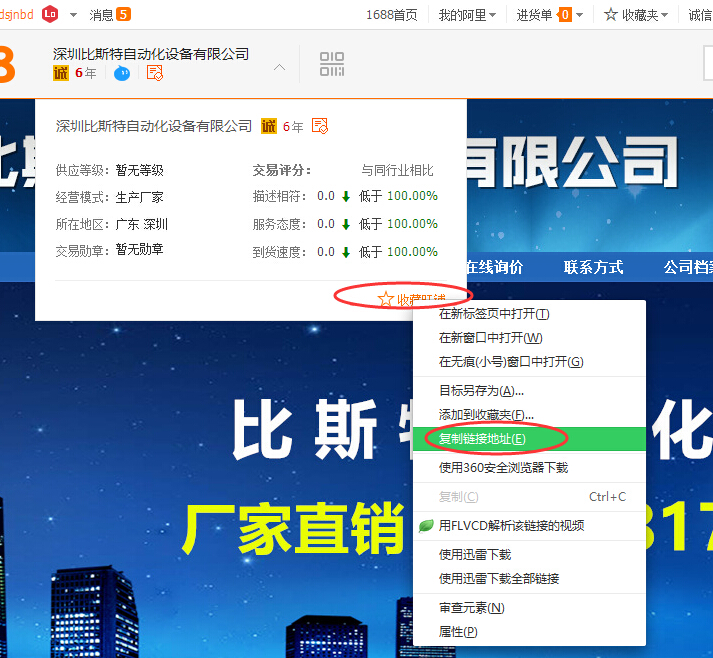Open the QR code icon in header

coord(332,64)
